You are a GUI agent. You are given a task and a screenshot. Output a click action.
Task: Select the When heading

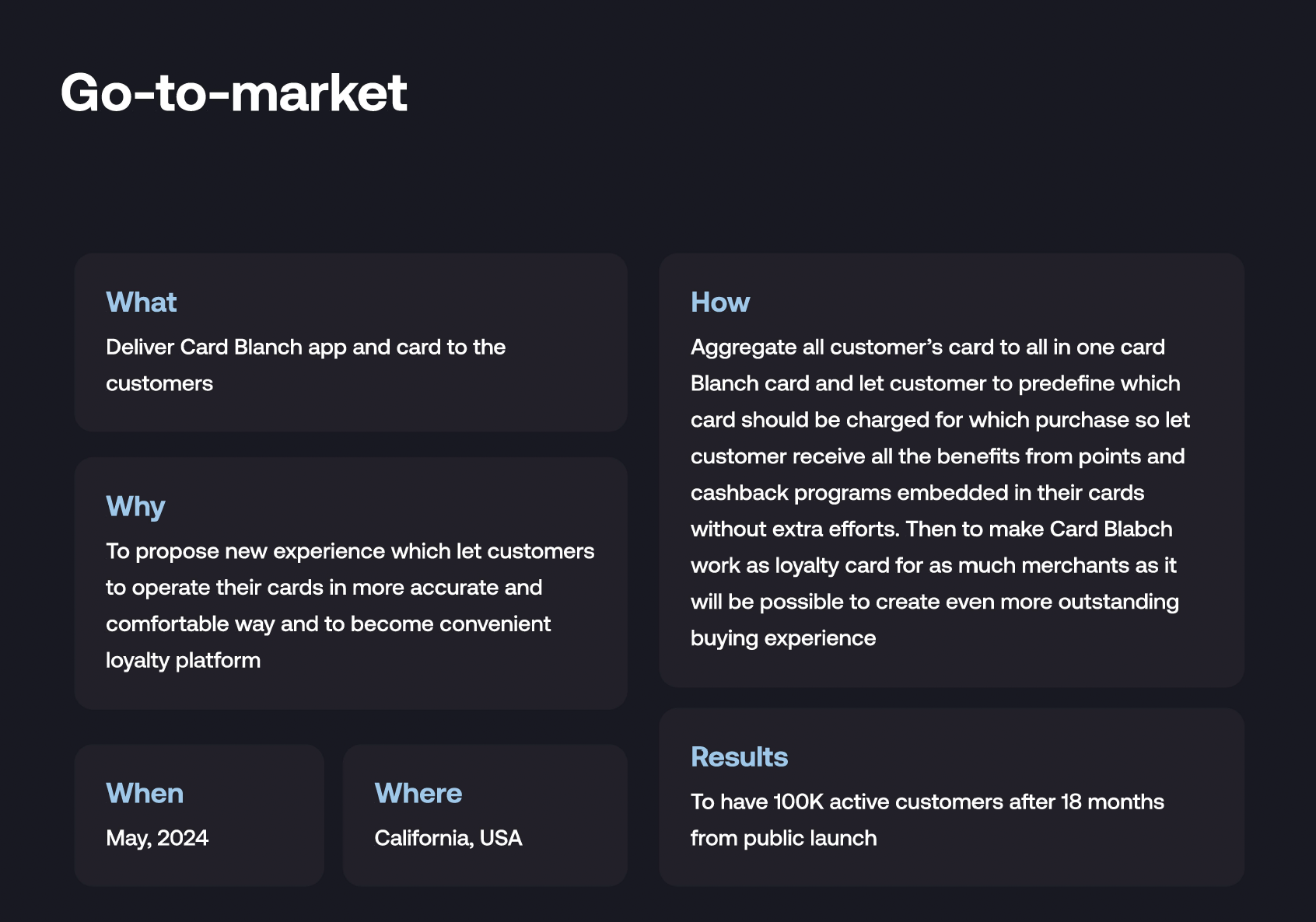(x=145, y=794)
